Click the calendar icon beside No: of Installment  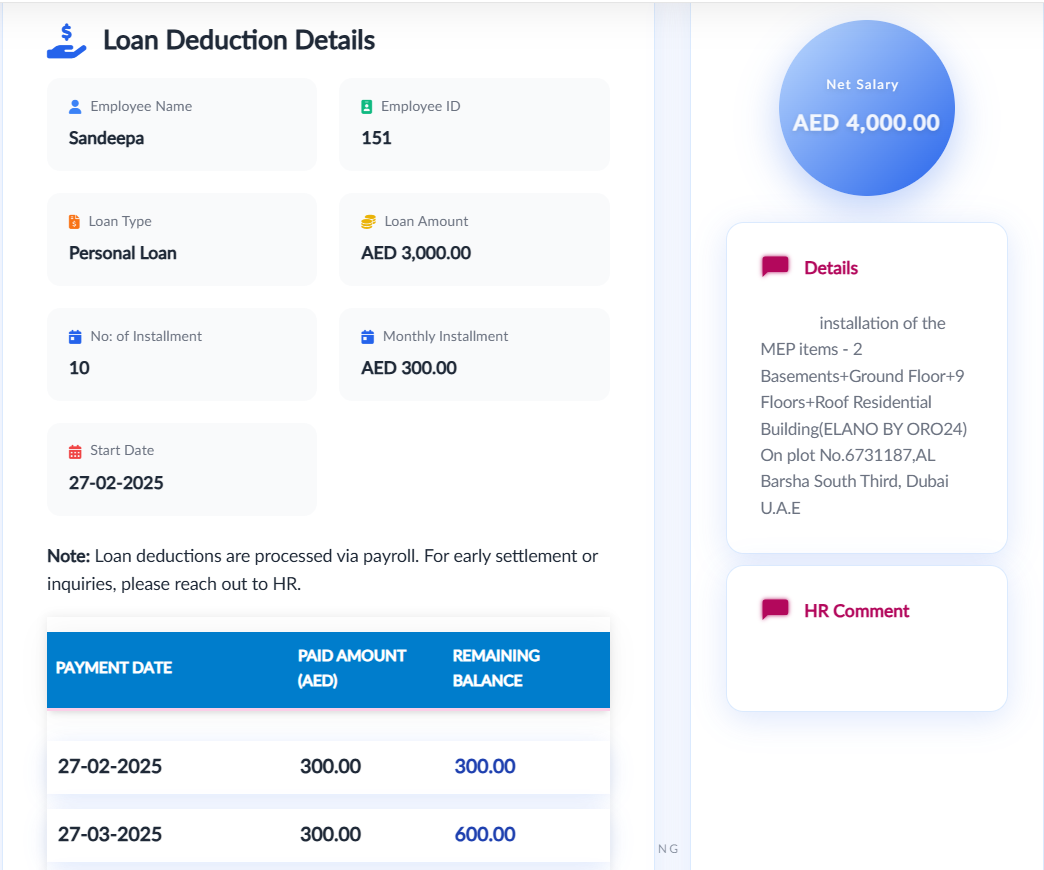(x=75, y=337)
